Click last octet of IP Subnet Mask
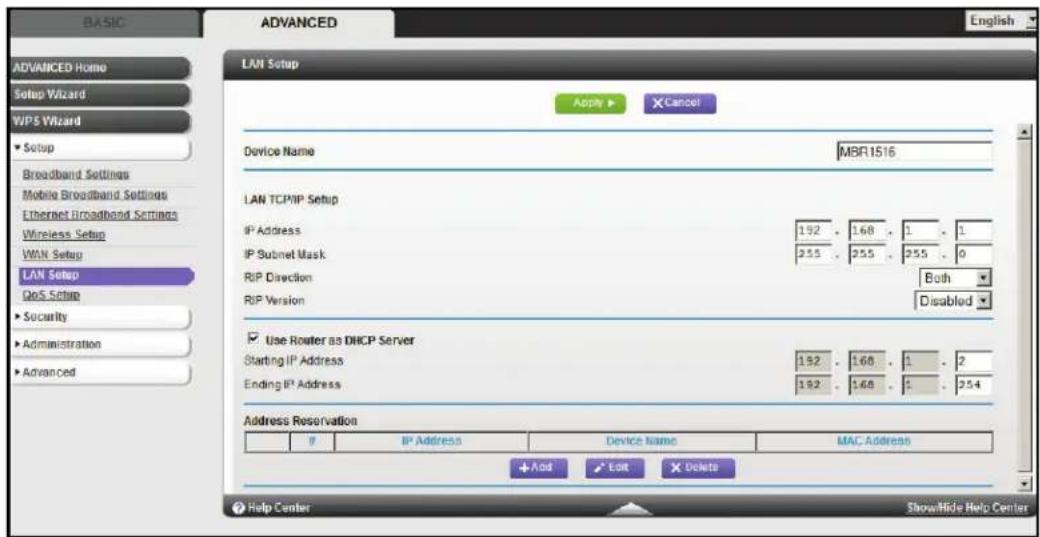This screenshot has height=537, width=1040. click(975, 255)
